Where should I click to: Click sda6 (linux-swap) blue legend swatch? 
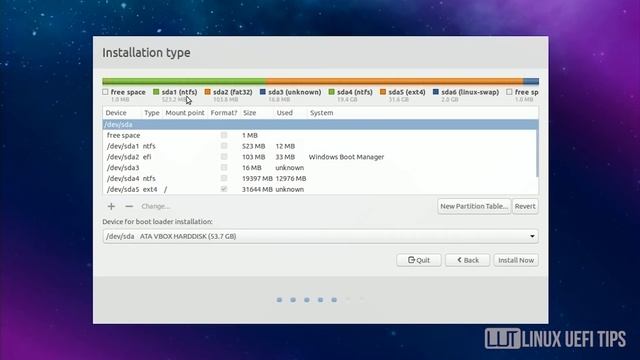coord(436,92)
